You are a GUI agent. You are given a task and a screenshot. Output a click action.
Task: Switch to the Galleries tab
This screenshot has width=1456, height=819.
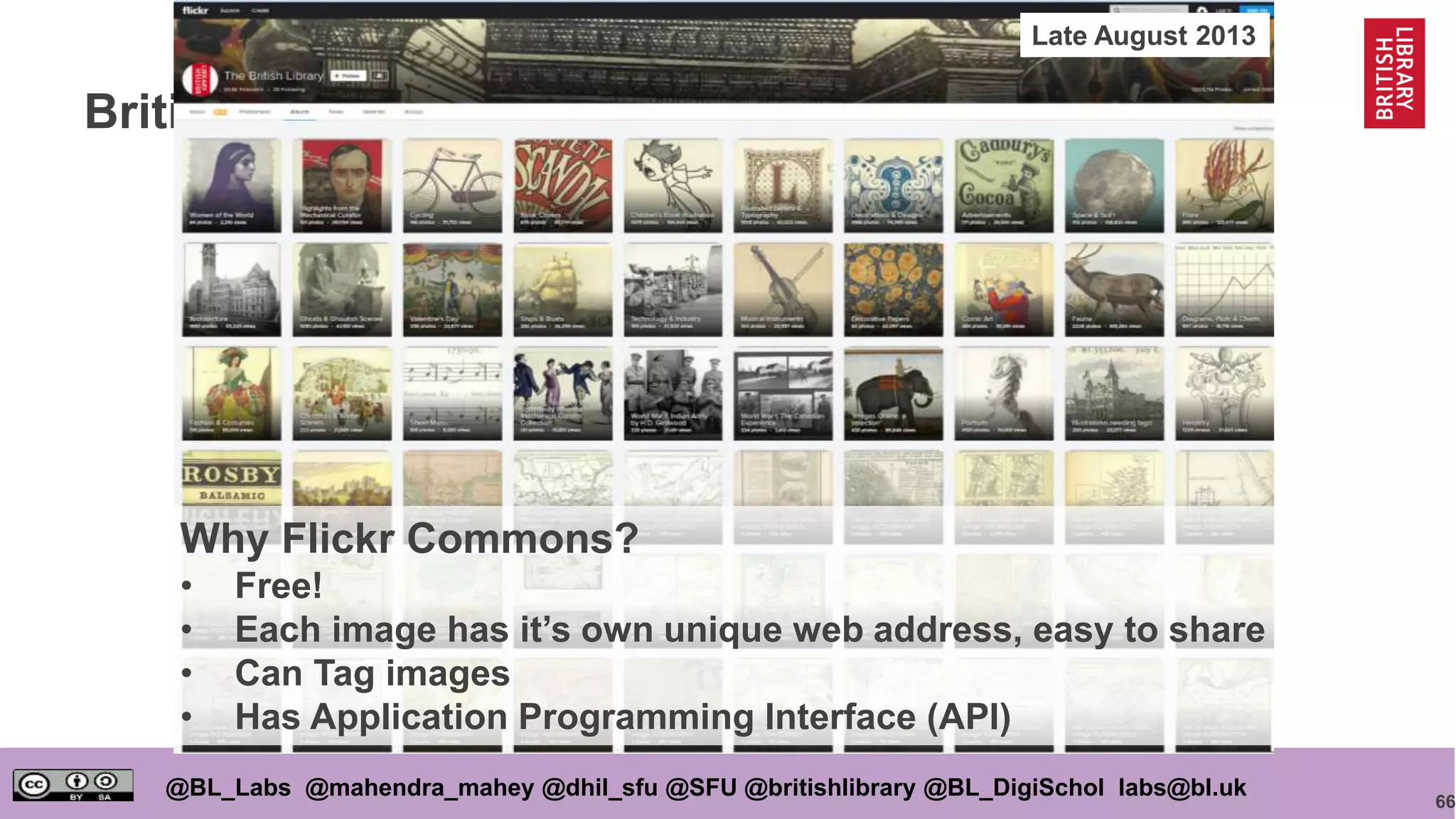pos(374,112)
